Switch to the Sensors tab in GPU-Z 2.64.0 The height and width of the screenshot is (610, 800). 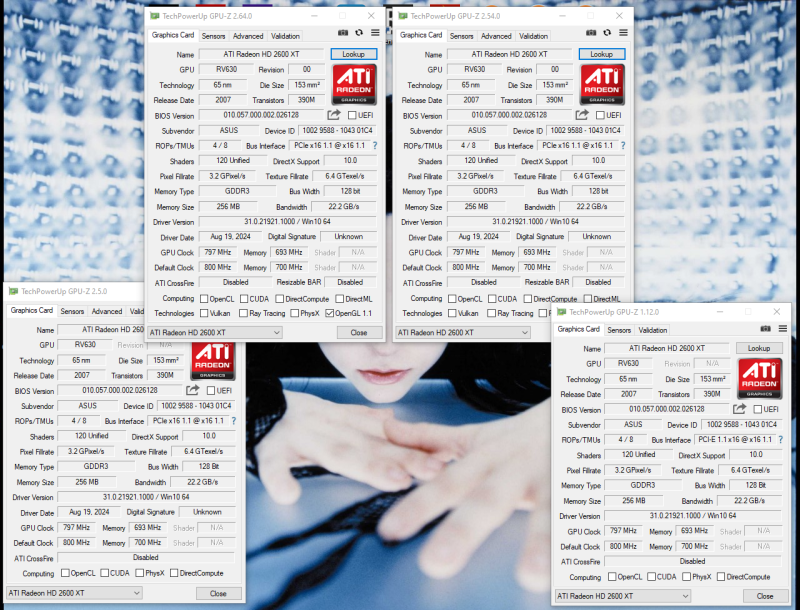click(x=213, y=36)
